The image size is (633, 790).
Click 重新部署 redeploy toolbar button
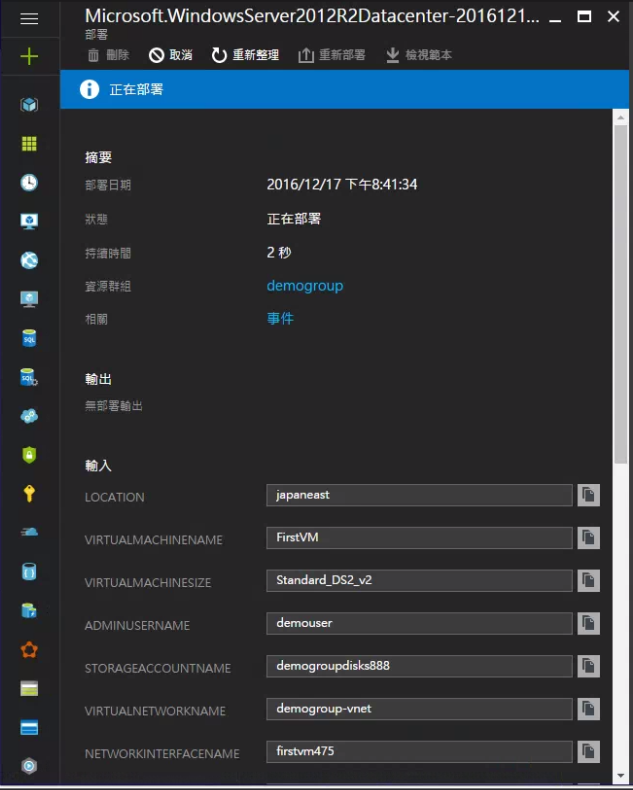(332, 55)
